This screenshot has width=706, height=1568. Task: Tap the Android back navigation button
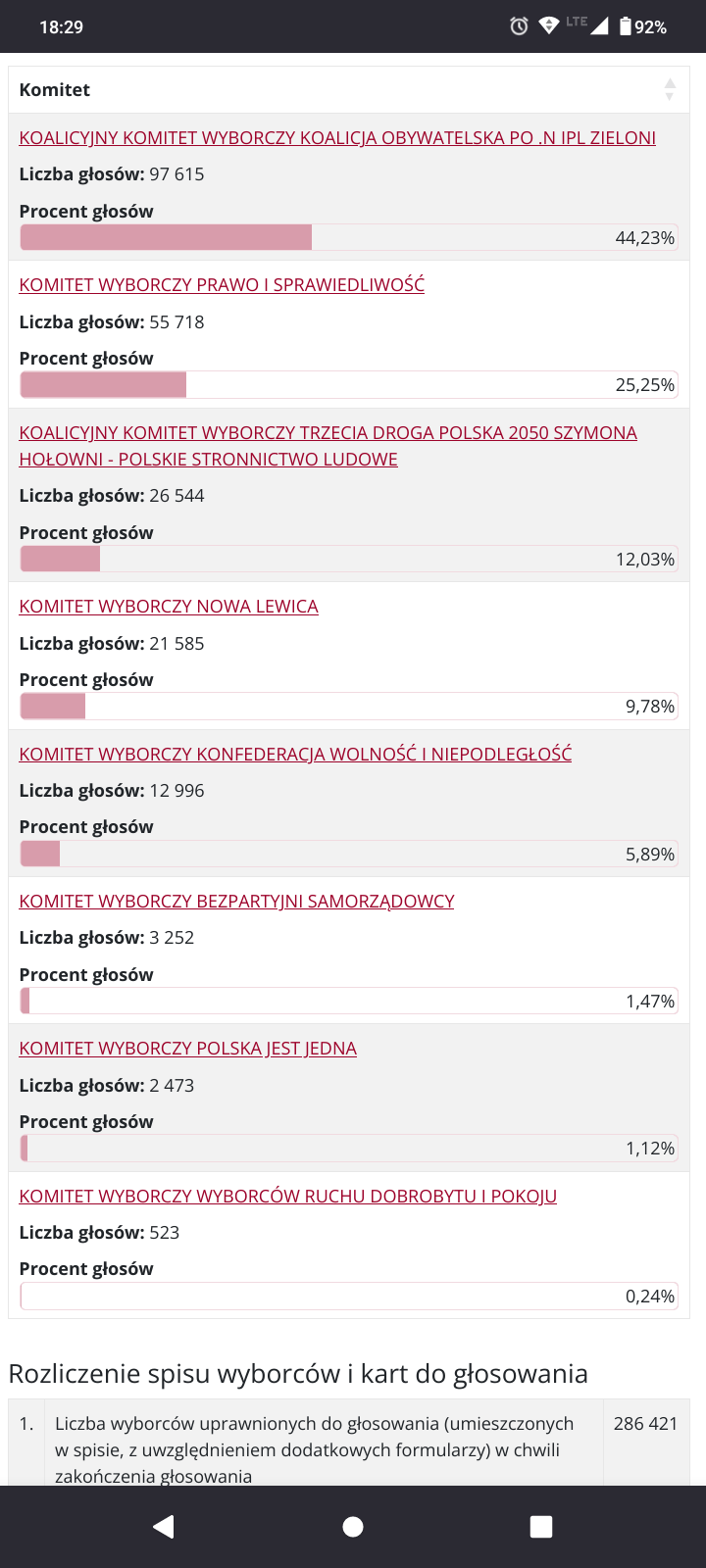164,1526
